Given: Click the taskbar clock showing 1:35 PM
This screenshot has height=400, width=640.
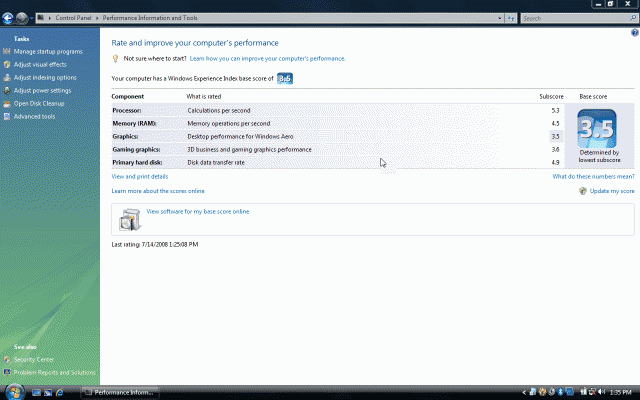Looking at the screenshot, I should [x=620, y=393].
